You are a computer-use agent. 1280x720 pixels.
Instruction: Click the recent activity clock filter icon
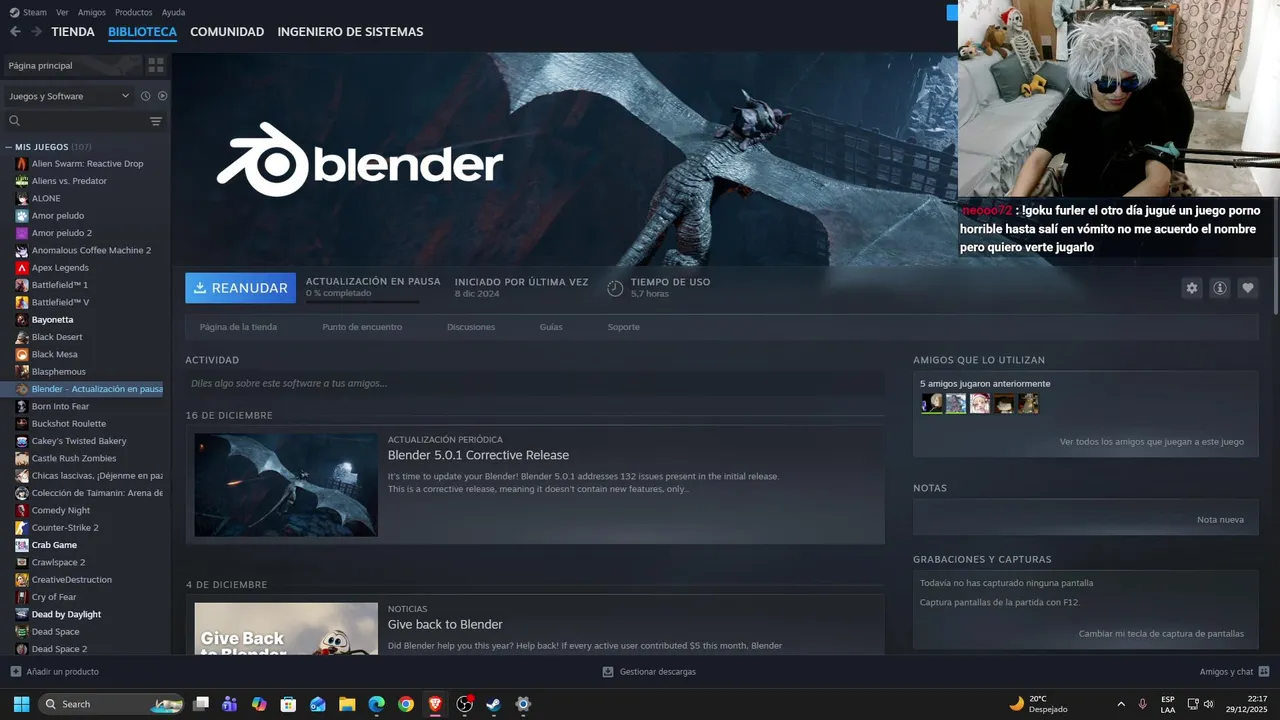click(x=145, y=96)
